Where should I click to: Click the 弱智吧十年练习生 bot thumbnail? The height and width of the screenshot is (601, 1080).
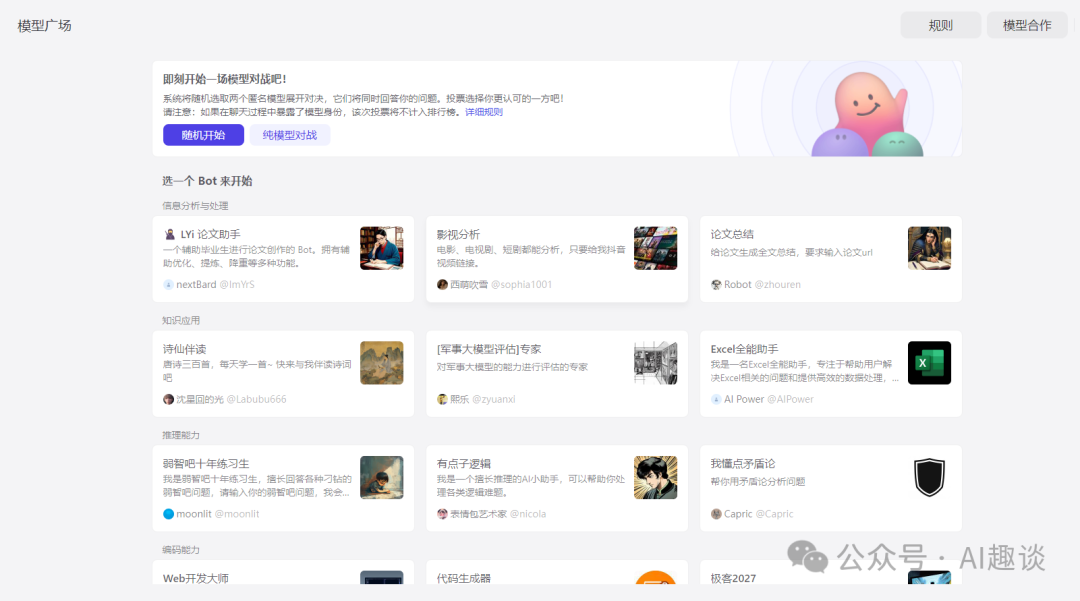(381, 478)
